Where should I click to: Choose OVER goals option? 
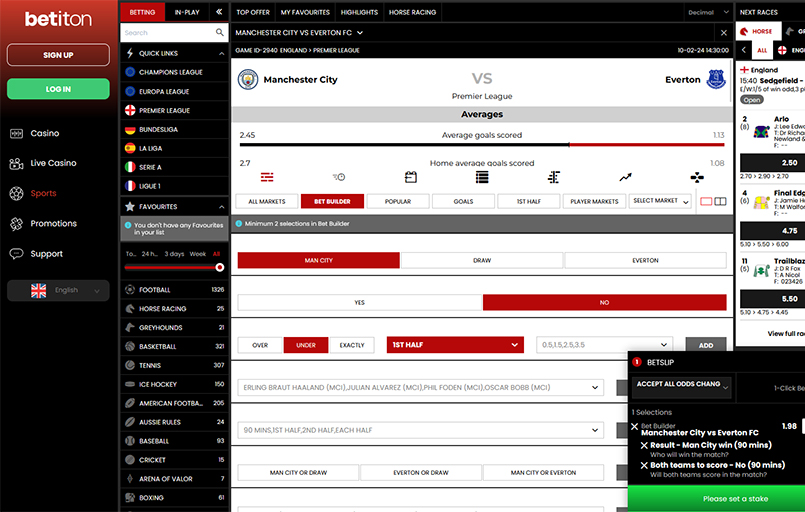pyautogui.click(x=260, y=345)
